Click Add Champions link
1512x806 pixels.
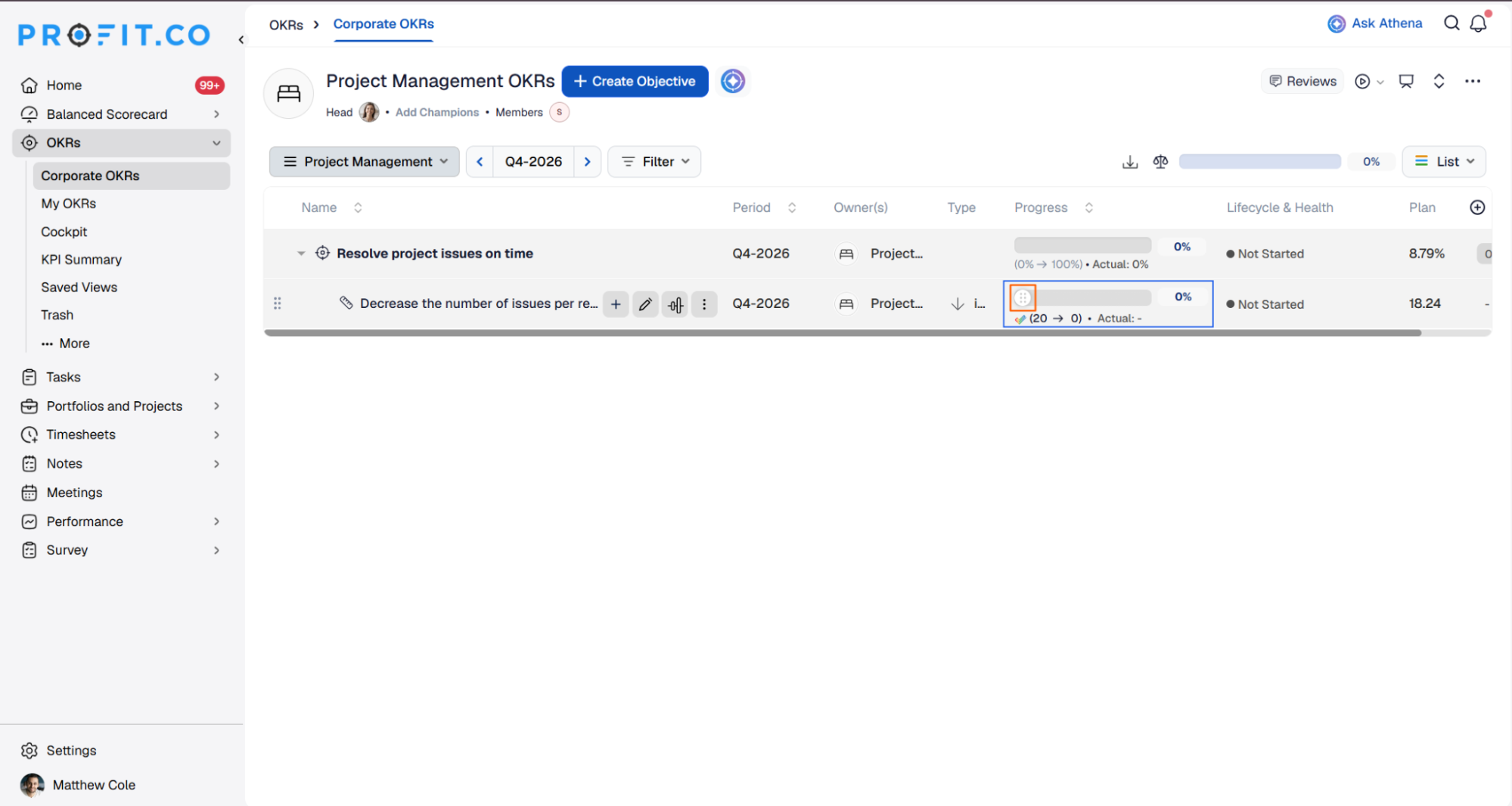437,112
